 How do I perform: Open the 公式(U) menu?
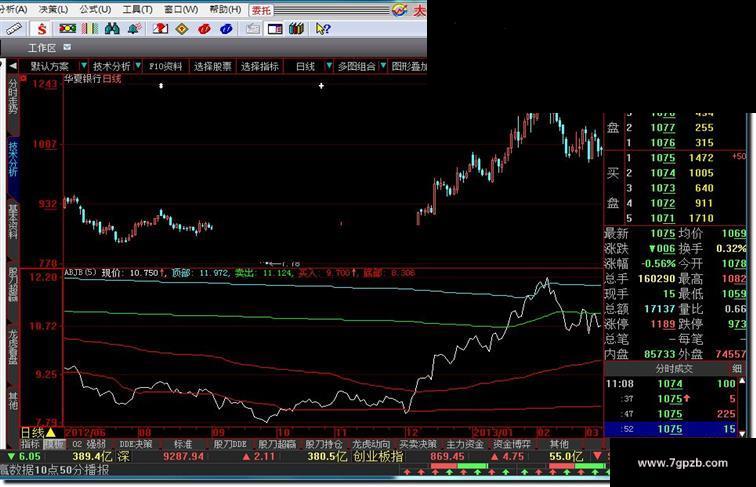(95, 9)
